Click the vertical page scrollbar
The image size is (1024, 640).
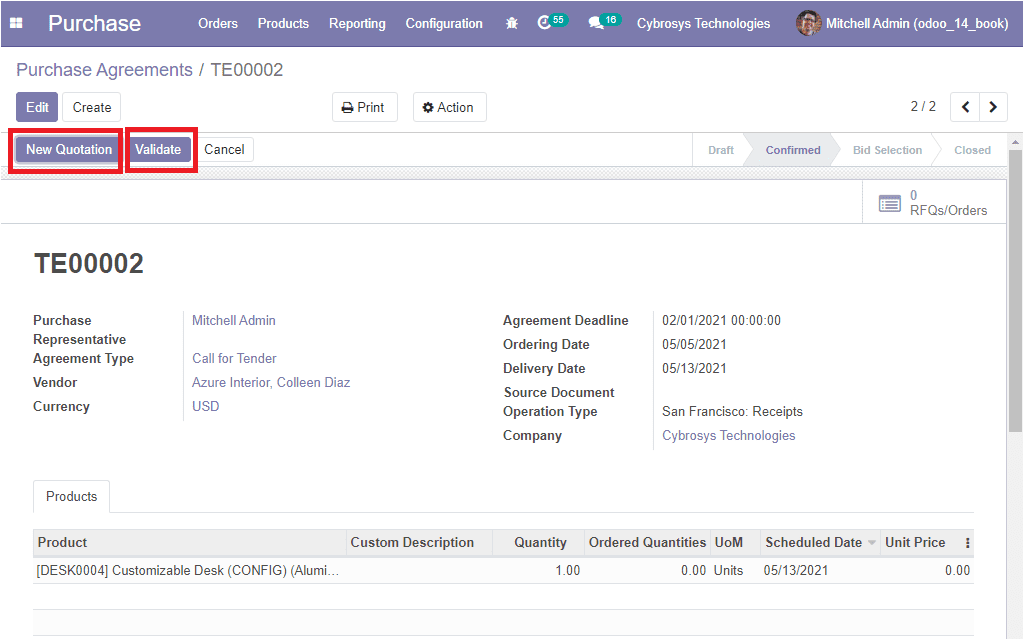tap(1015, 290)
